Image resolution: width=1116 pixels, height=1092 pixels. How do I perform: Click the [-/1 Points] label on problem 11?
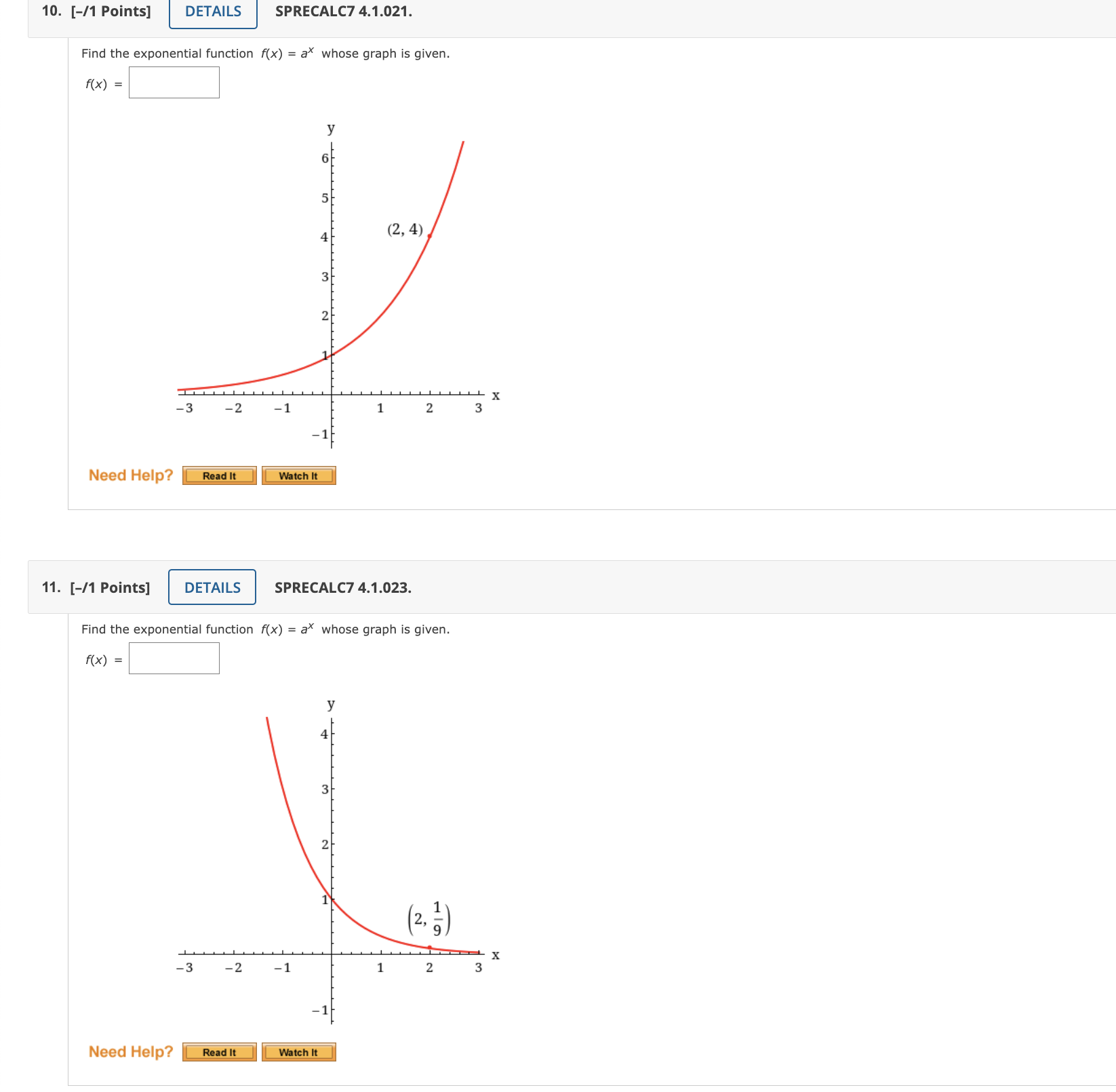[x=108, y=587]
